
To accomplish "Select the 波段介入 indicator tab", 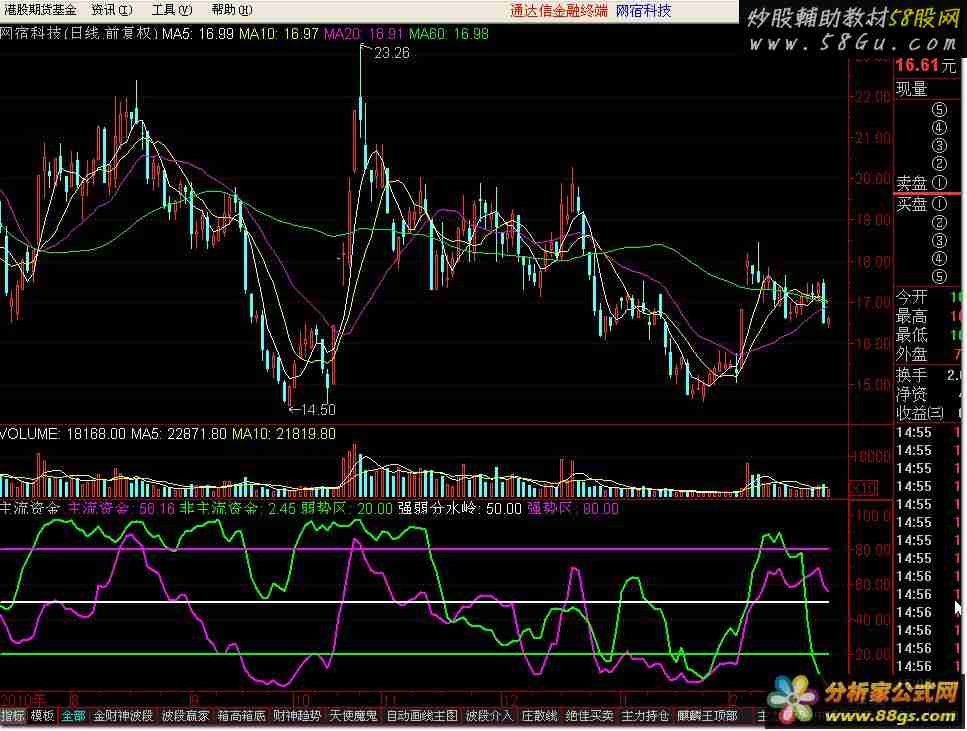I will (489, 716).
